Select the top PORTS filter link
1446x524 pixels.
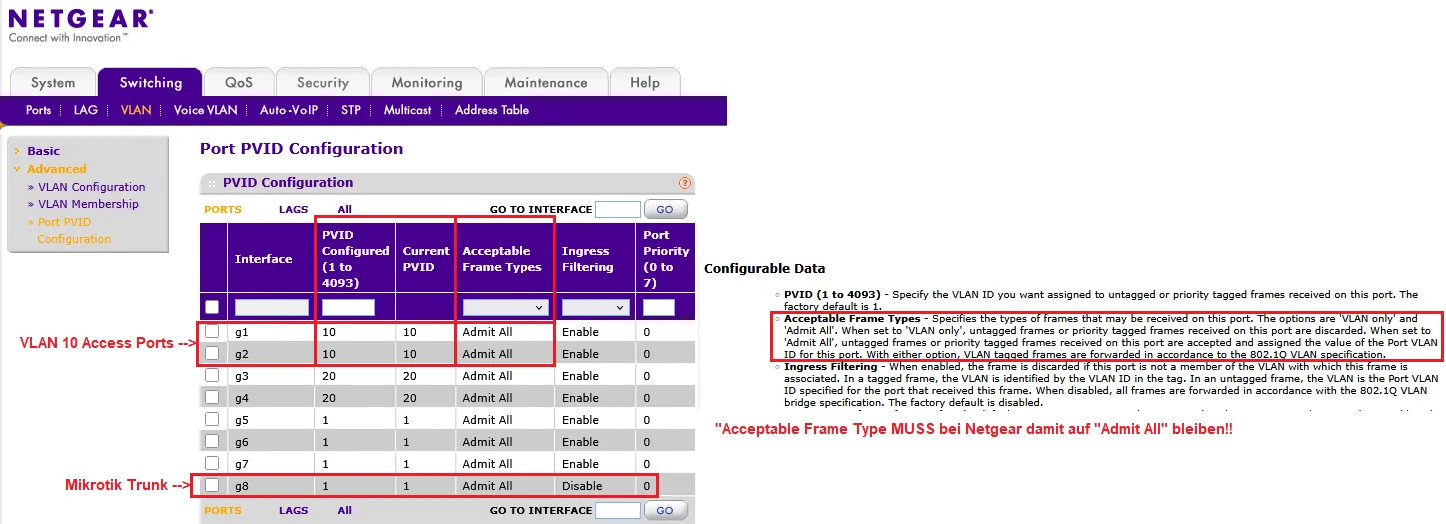223,210
